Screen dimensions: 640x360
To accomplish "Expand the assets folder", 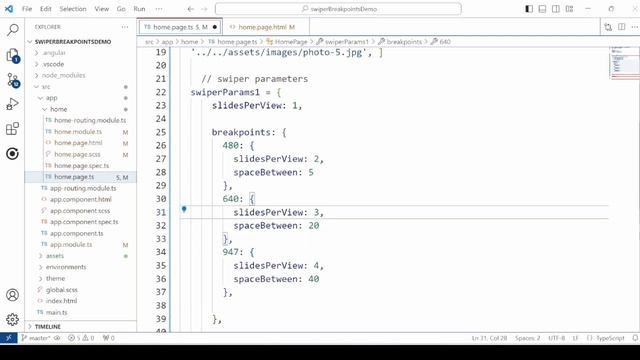I will click(55, 256).
